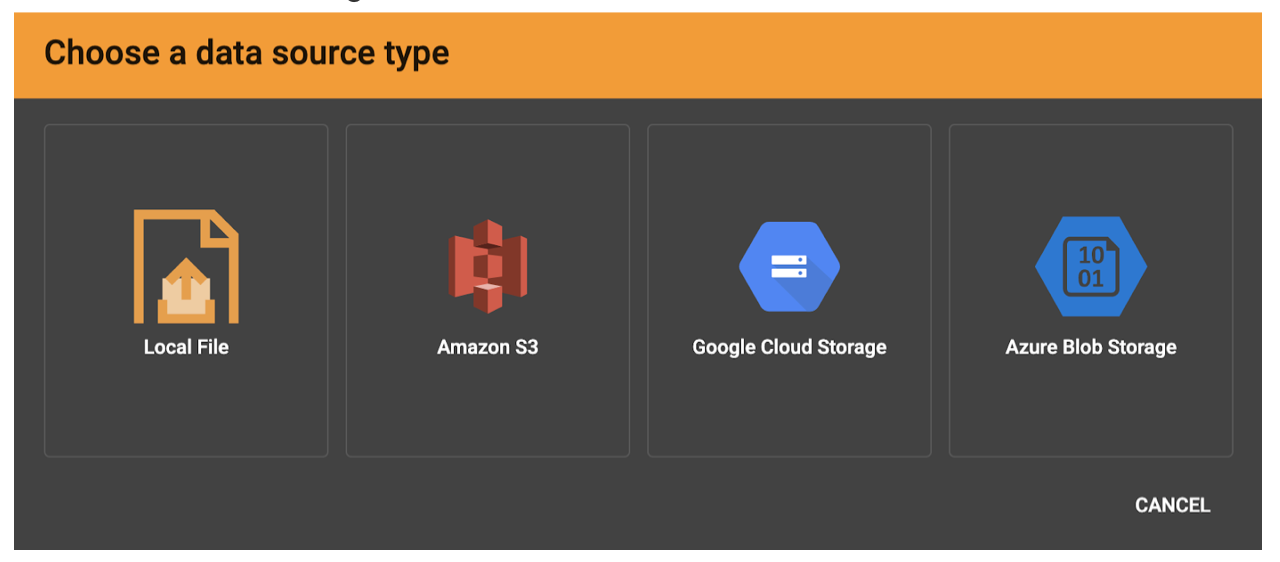Click the Google Cloud Storage hexagon icon
This screenshot has height=562, width=1280.
click(789, 266)
